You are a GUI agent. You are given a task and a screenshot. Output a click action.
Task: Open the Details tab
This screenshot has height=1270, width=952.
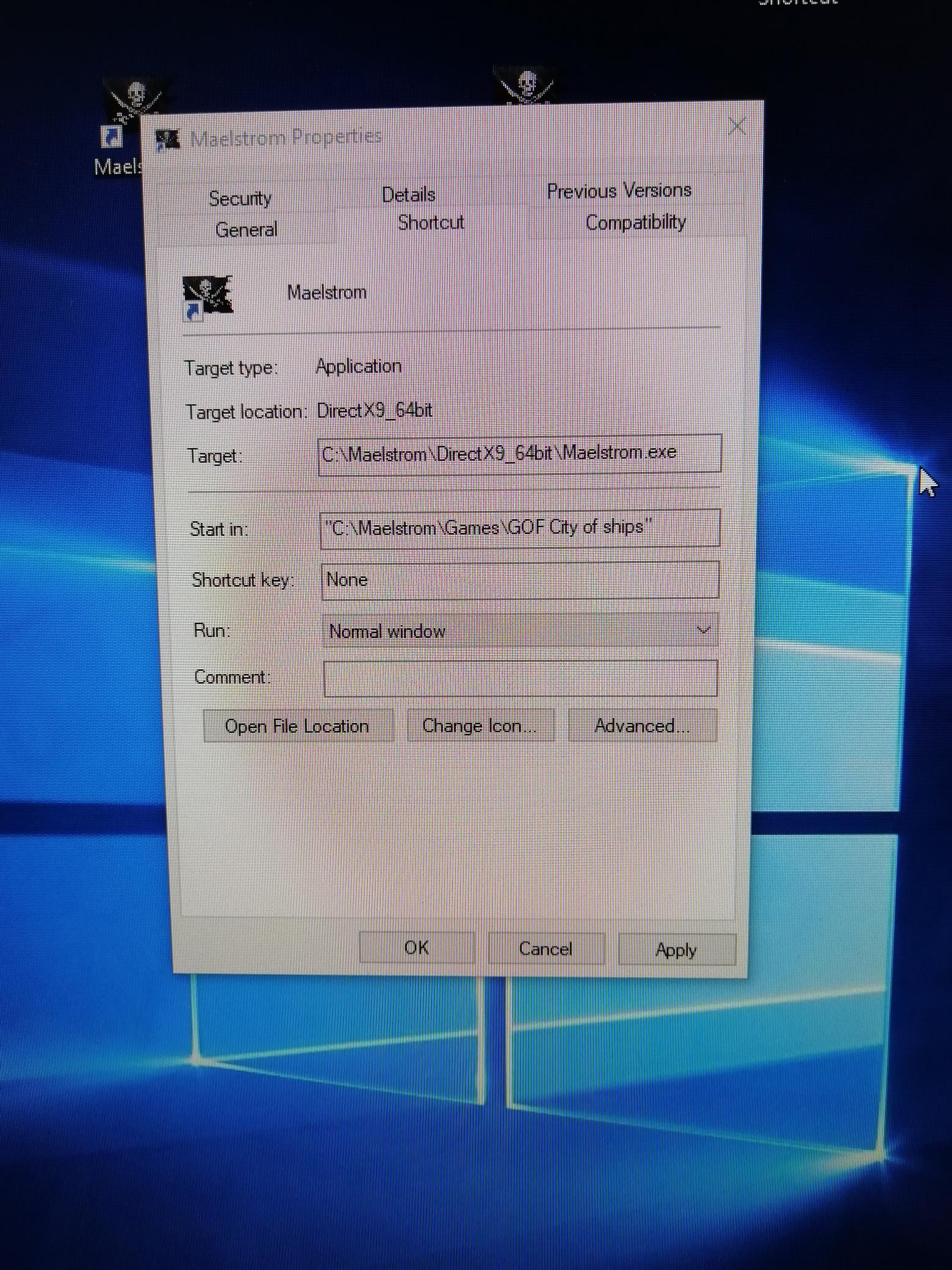(x=408, y=195)
